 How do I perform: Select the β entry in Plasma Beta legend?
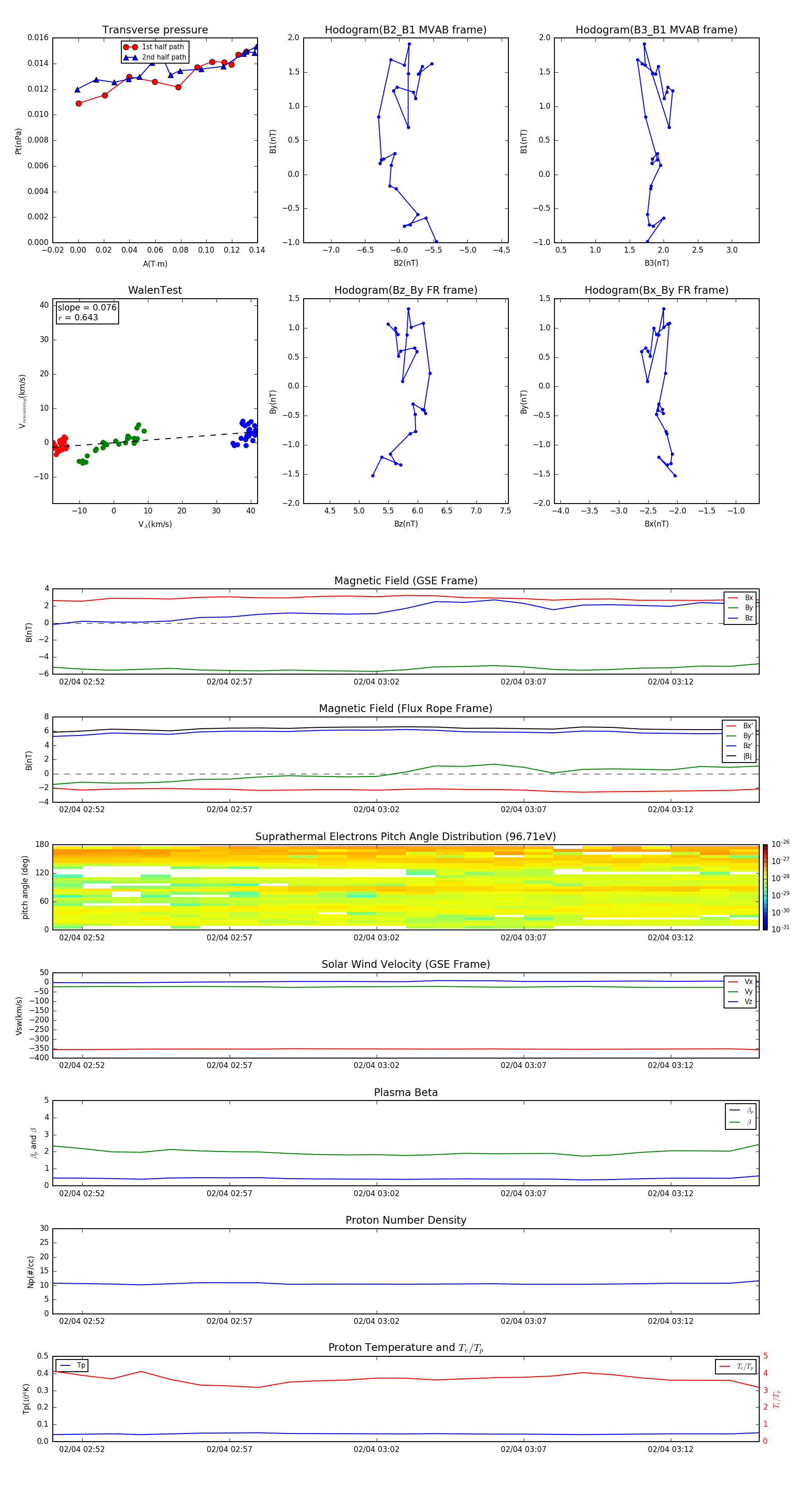(x=741, y=1123)
